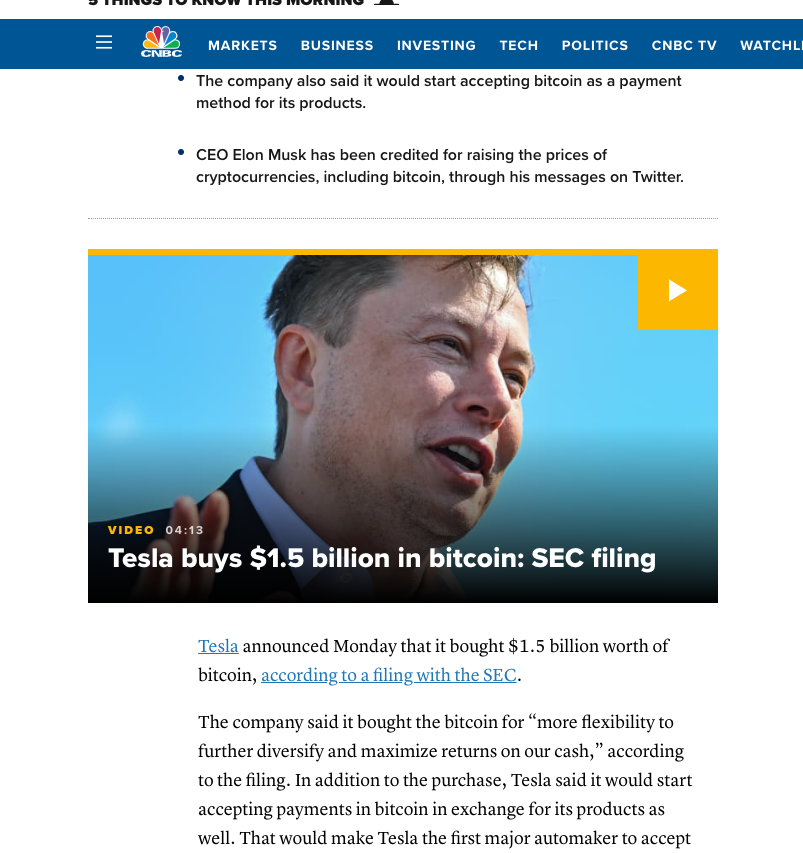Click the yellow VIDEO label
Viewport: 803px width, 853px height.
[131, 530]
